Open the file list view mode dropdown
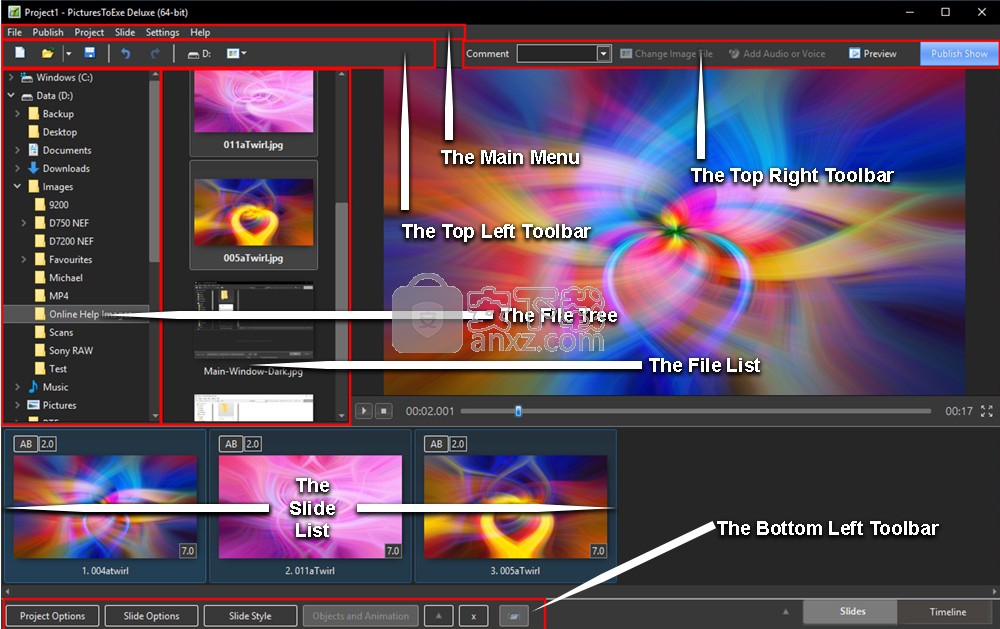This screenshot has height=629, width=1000. (237, 54)
